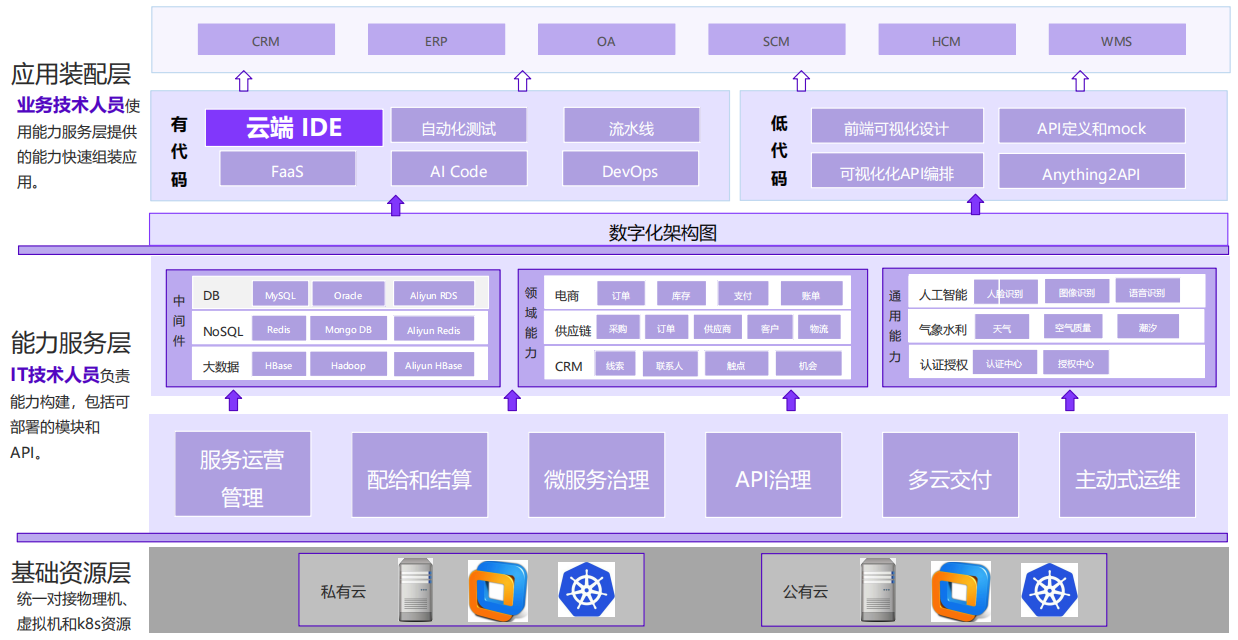
Task: Toggle the 认证中心 option under 认证授权
Action: 1004,361
